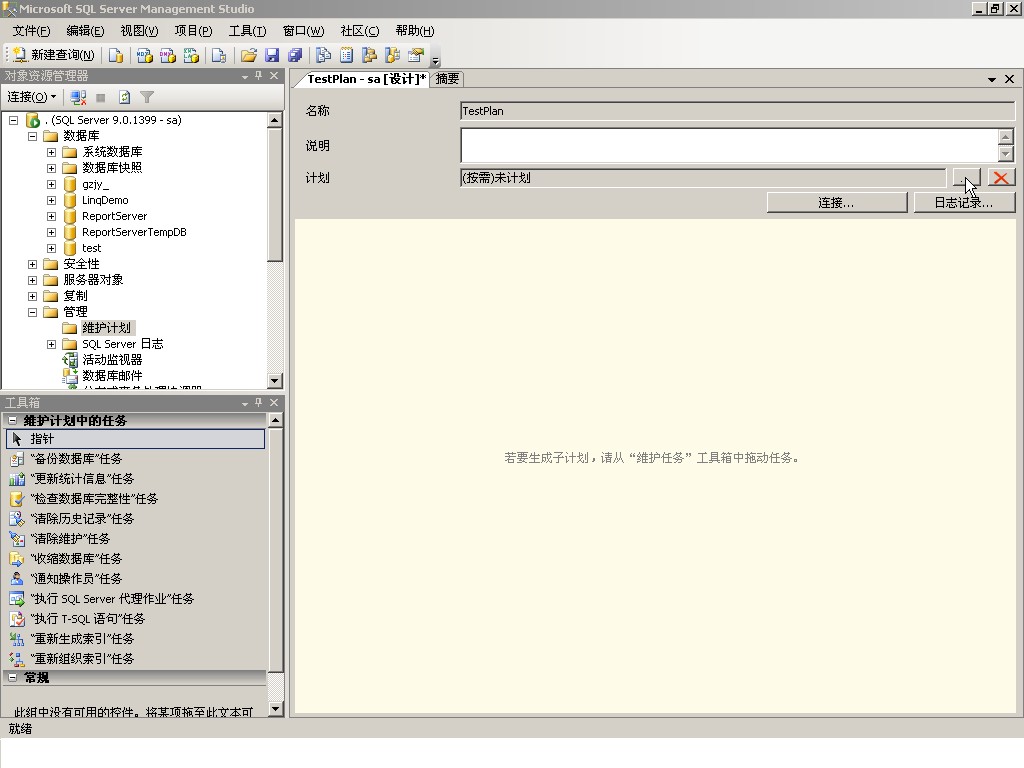
Task: Expand the 安全性 tree node
Action: [31, 263]
